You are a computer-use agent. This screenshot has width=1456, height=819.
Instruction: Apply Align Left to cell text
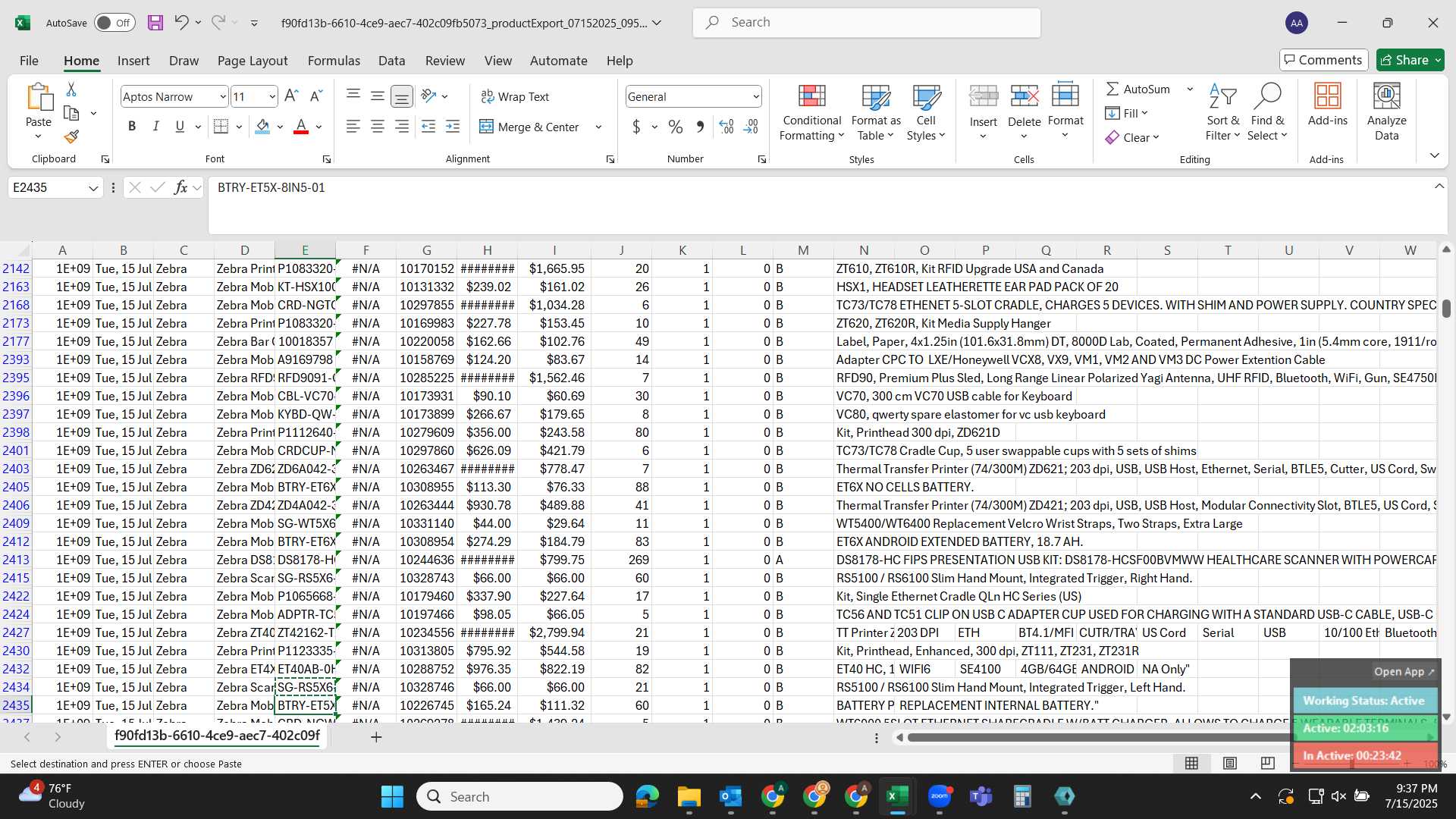tap(353, 127)
